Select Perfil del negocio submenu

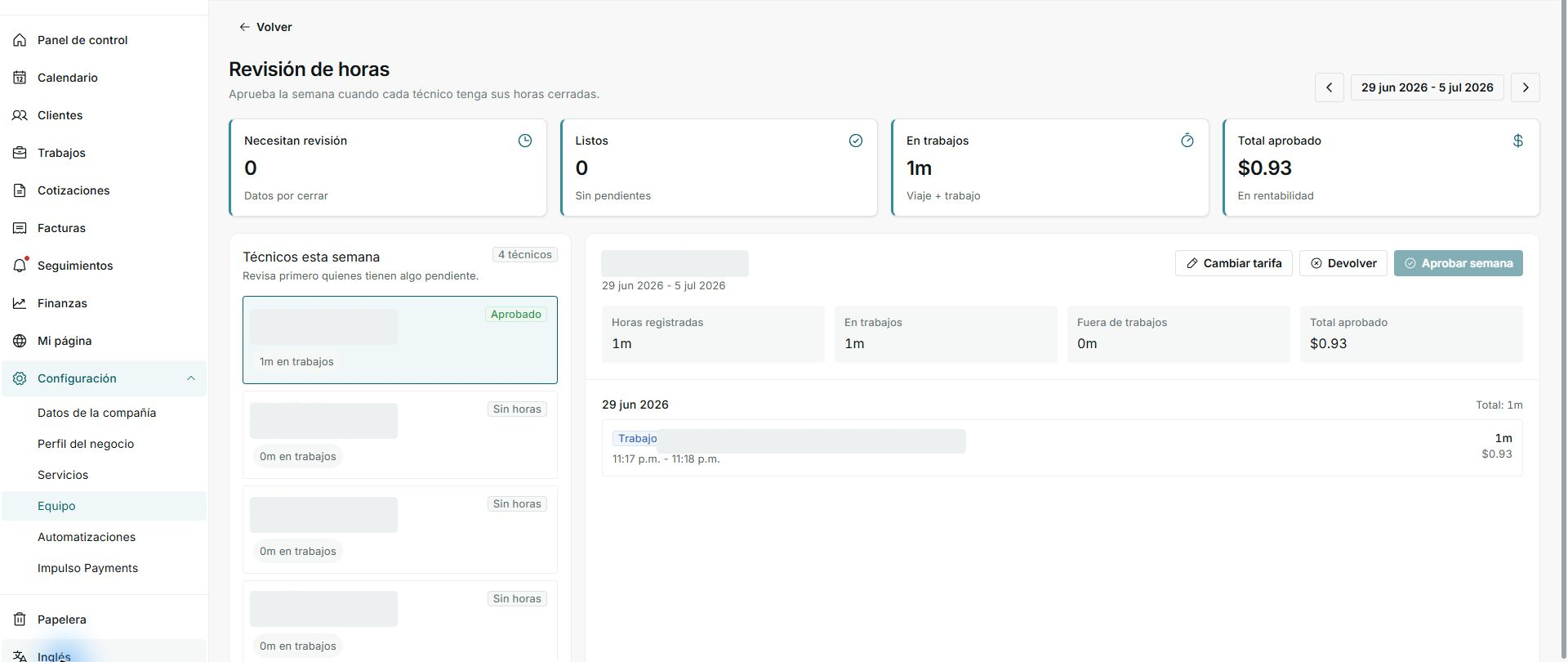pos(86,444)
